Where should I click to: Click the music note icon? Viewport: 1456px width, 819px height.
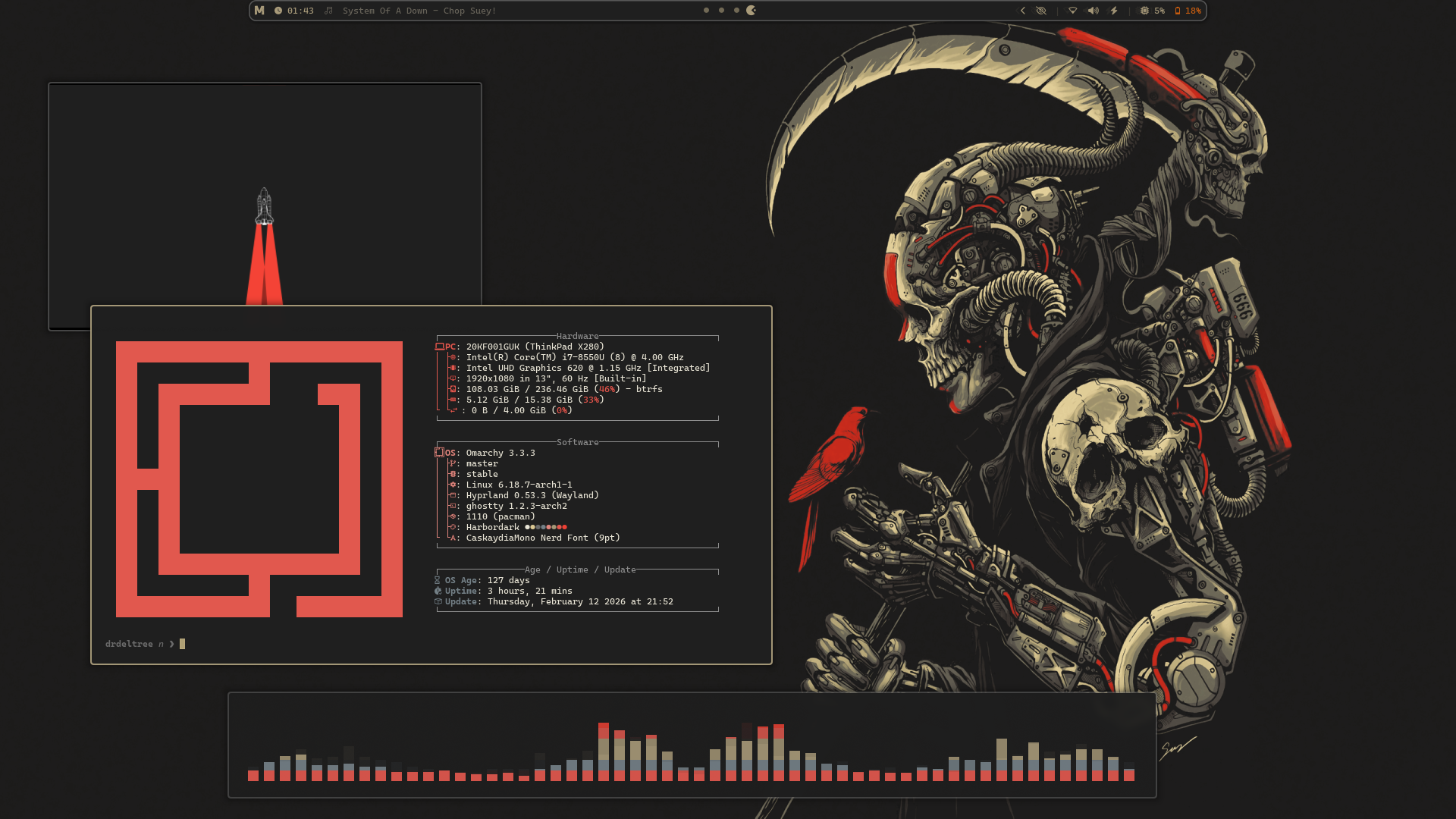(x=328, y=11)
